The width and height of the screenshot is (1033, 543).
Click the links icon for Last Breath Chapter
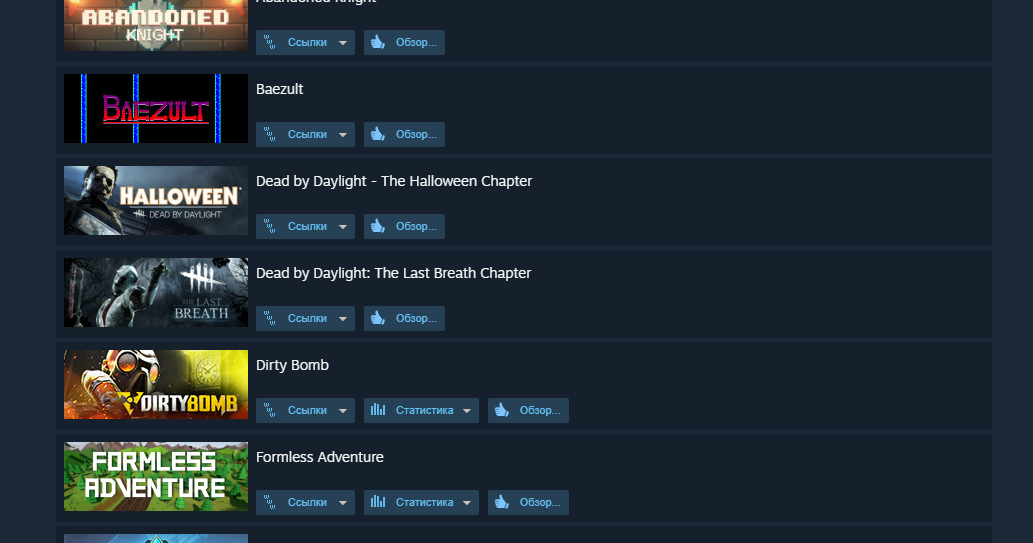(x=269, y=319)
